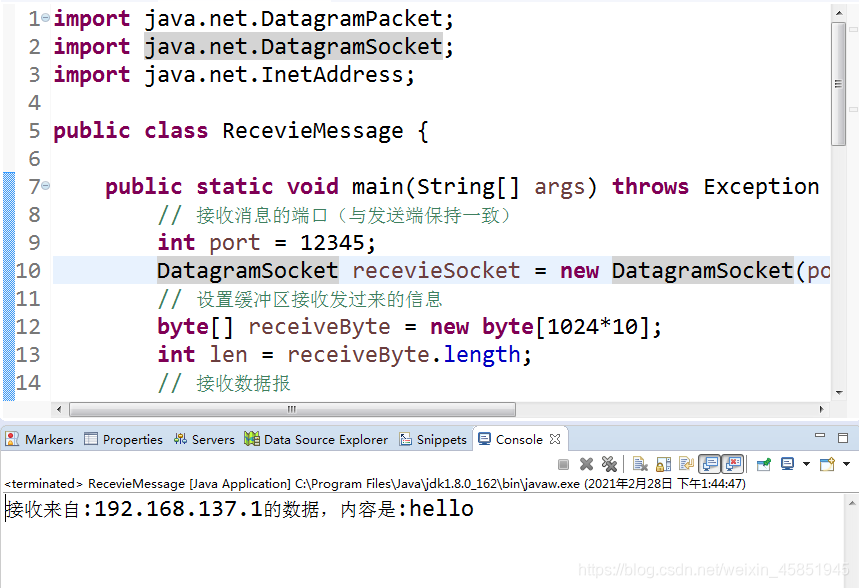Screen dimensions: 859x588
Task: Click 'java.net.DatagramSocket' in the line 2 import
Action: [293, 47]
